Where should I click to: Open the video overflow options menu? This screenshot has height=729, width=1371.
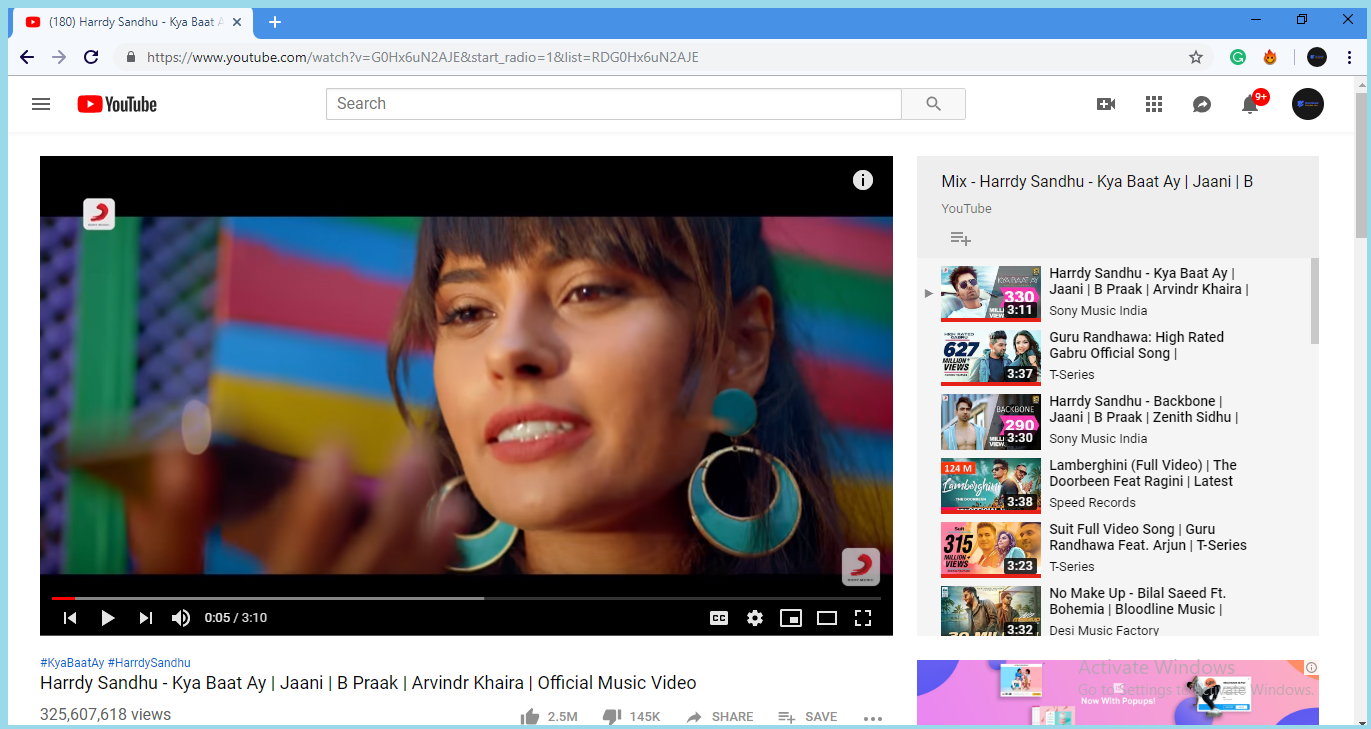click(872, 716)
